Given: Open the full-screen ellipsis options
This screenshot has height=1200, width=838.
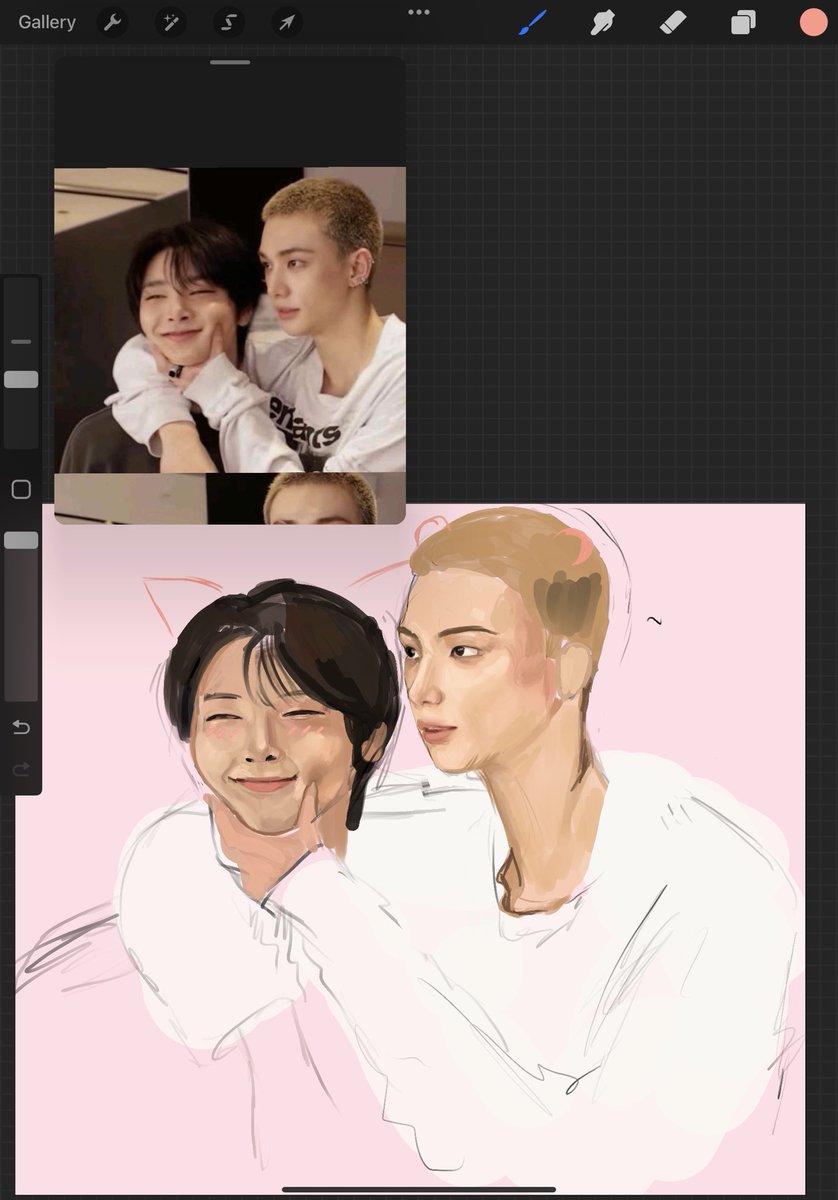Looking at the screenshot, I should click(418, 12).
